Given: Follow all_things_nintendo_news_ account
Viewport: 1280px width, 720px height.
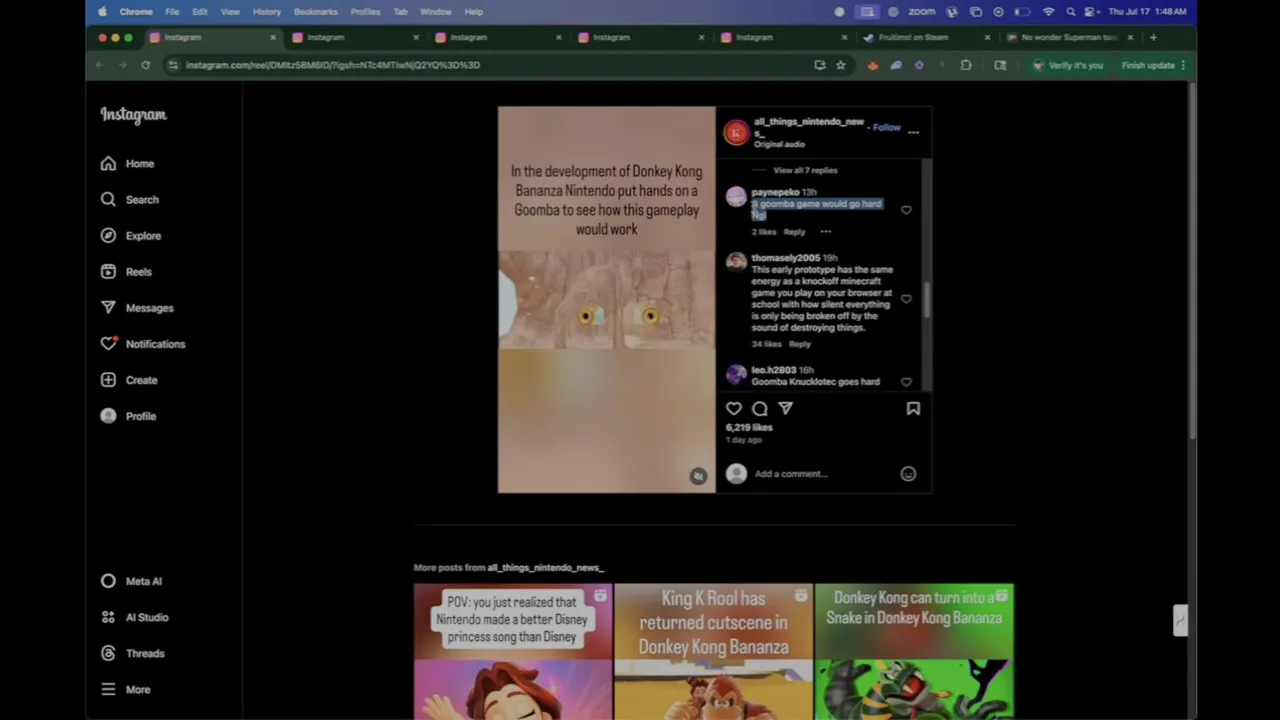Looking at the screenshot, I should [x=886, y=127].
